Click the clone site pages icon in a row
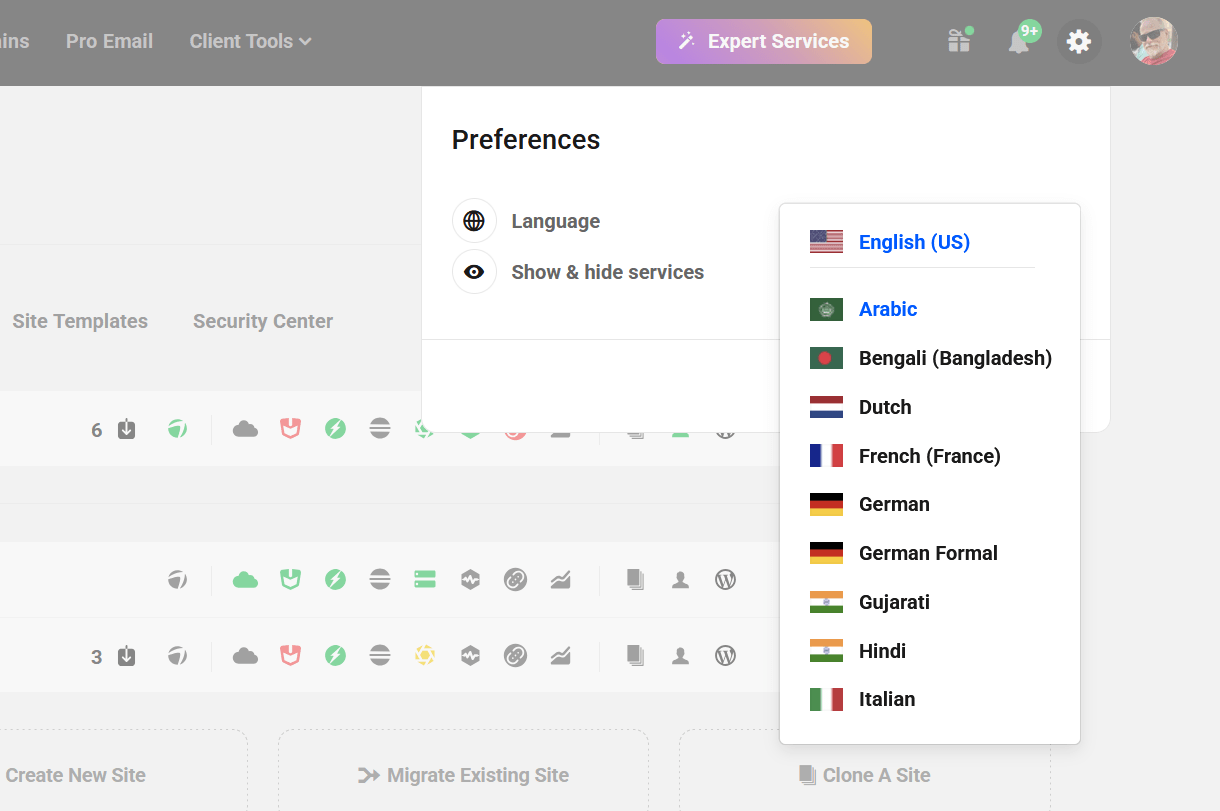The width and height of the screenshot is (1220, 811). (x=635, y=579)
